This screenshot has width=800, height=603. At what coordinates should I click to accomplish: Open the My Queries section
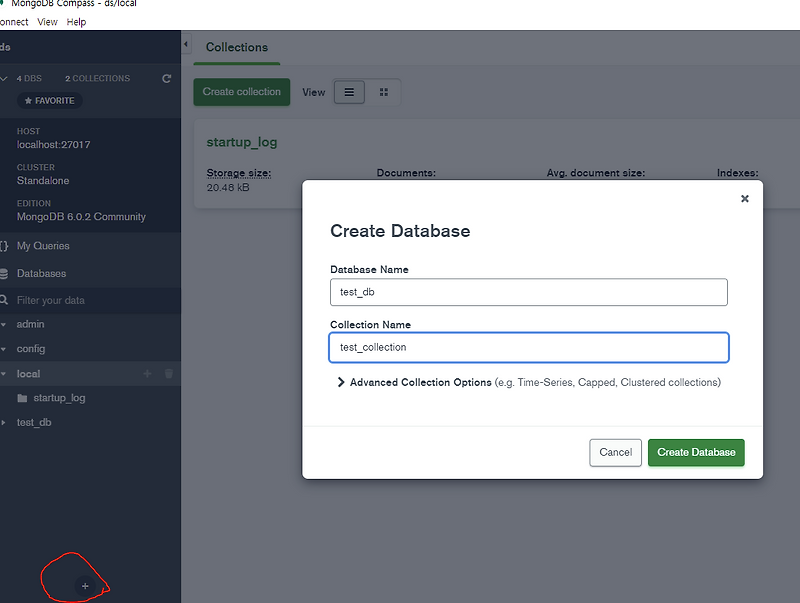[x=43, y=246]
